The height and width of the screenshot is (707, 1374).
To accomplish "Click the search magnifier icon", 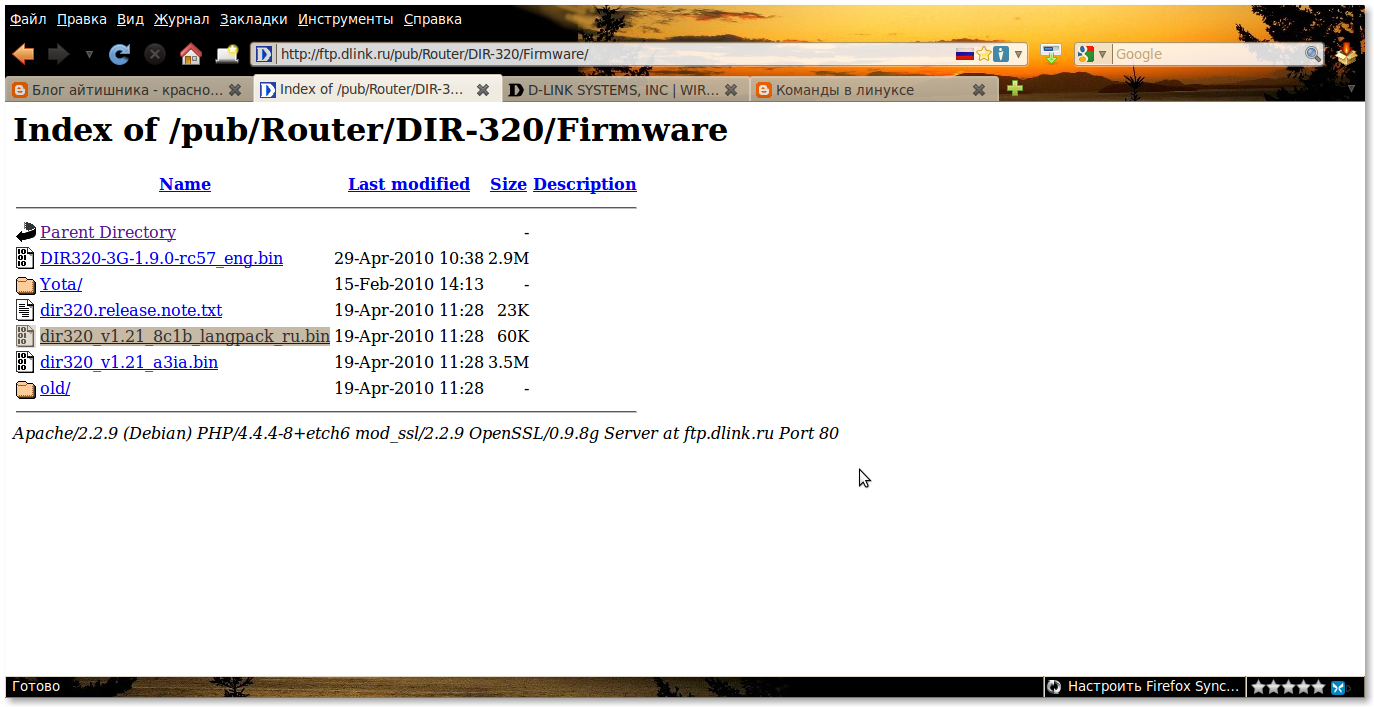I will (1313, 54).
